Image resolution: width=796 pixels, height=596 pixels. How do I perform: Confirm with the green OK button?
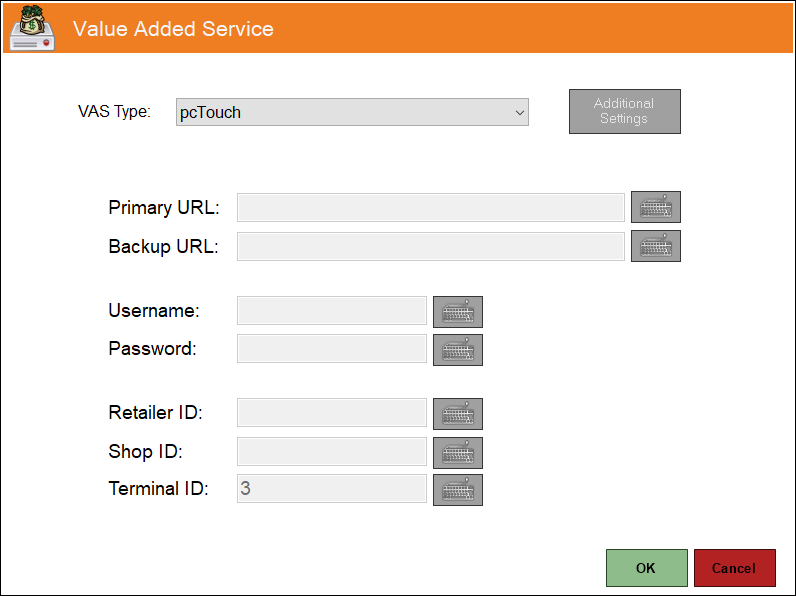646,568
